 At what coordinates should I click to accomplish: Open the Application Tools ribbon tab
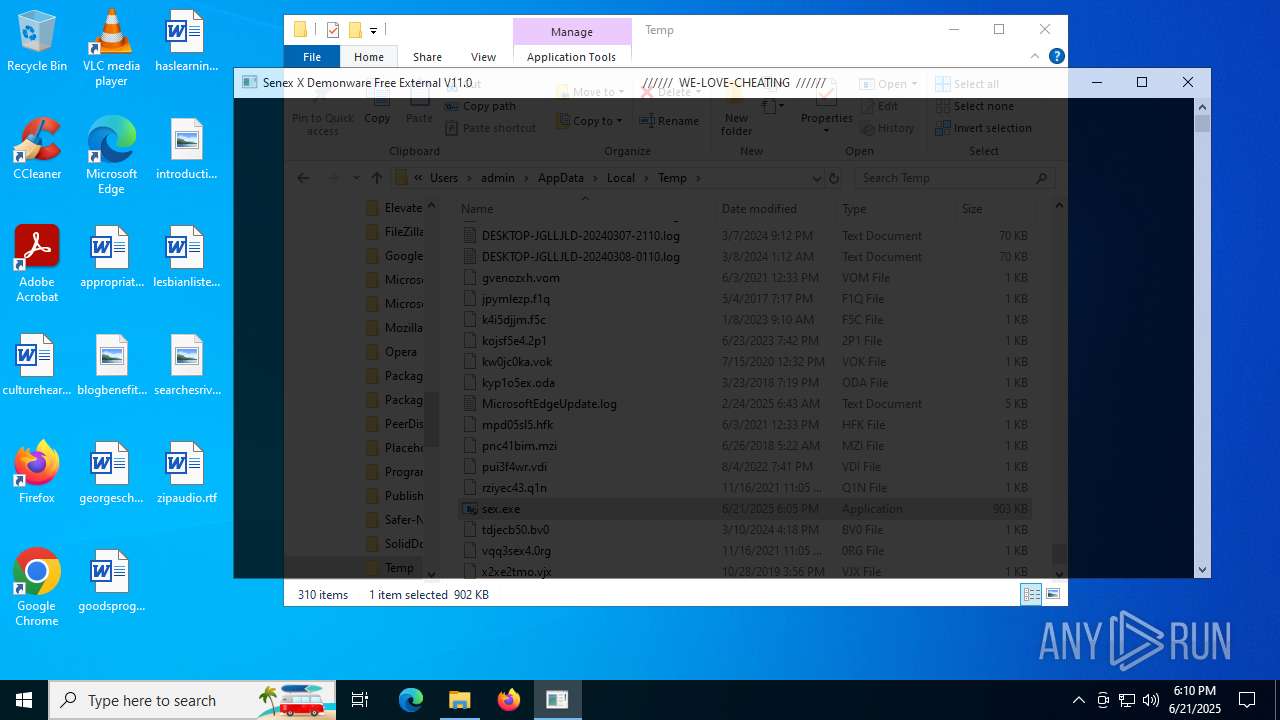tap(572, 57)
